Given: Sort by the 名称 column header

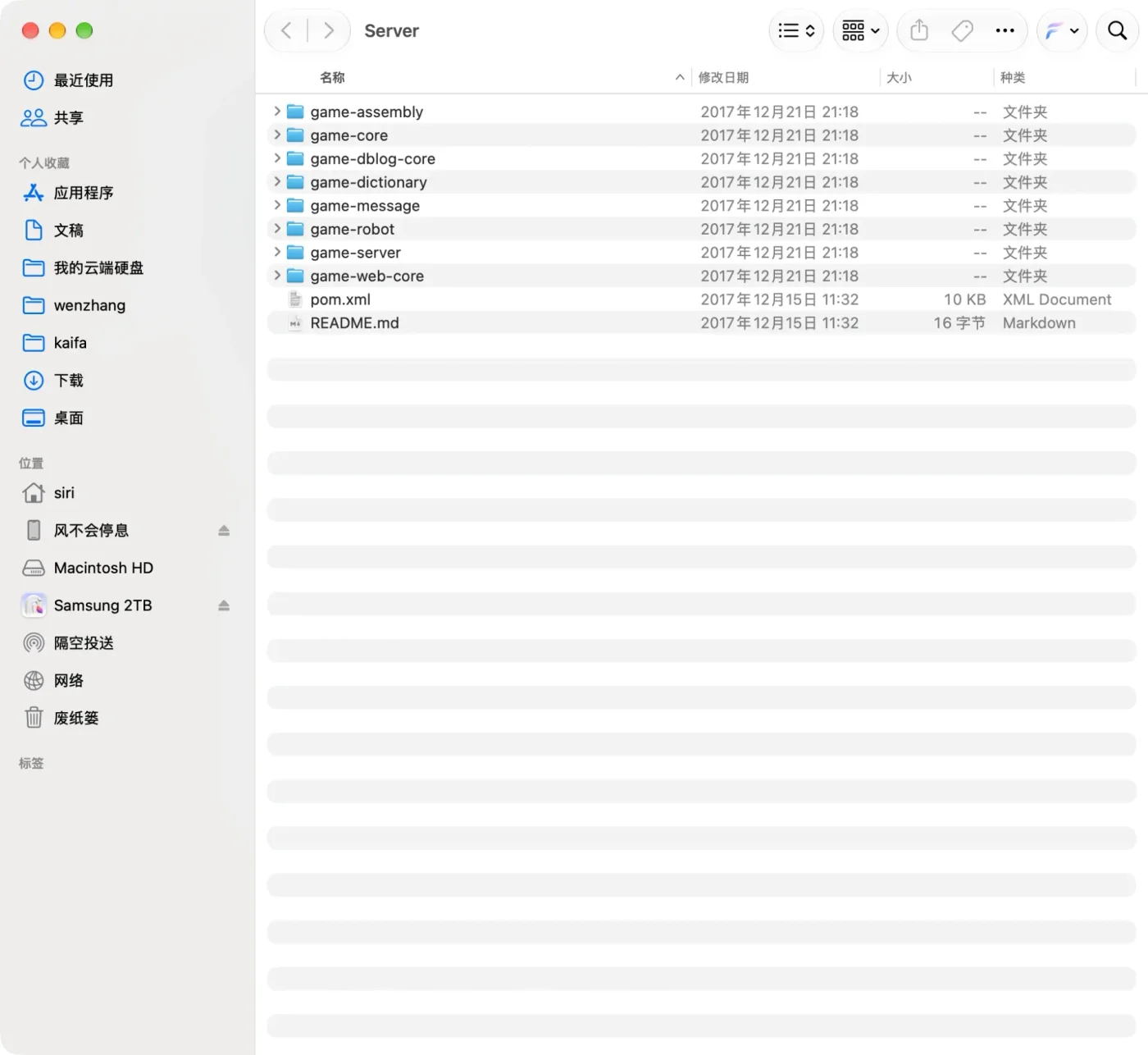Looking at the screenshot, I should [x=332, y=78].
